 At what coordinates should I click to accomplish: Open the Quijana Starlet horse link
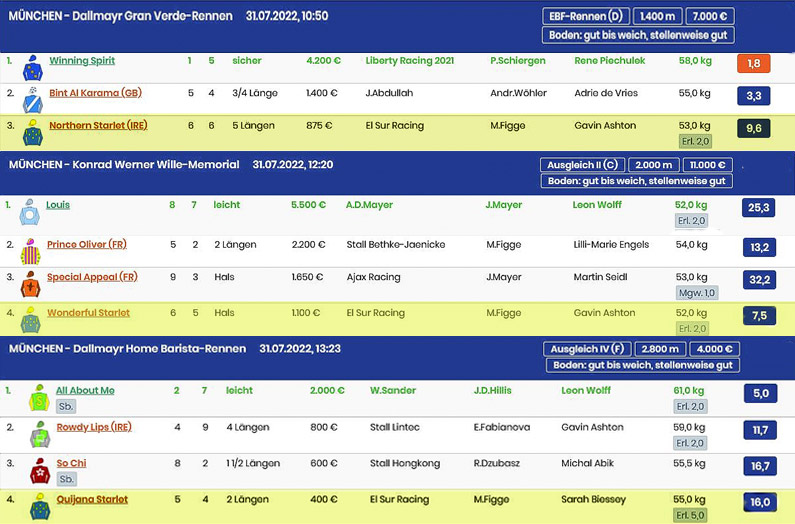tap(92, 499)
